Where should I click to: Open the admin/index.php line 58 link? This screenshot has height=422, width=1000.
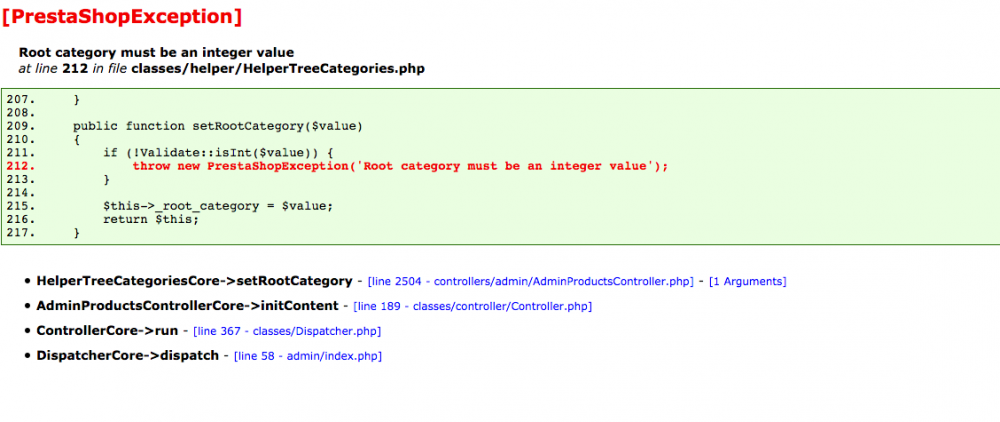[308, 356]
